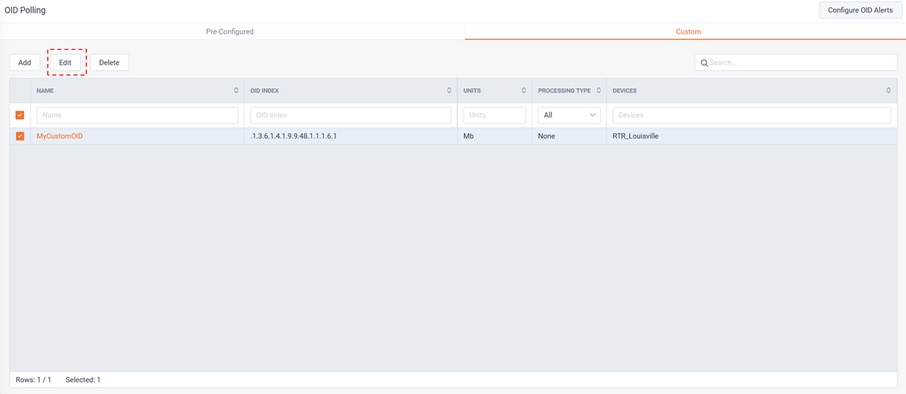Click the search magnifier icon

click(704, 62)
